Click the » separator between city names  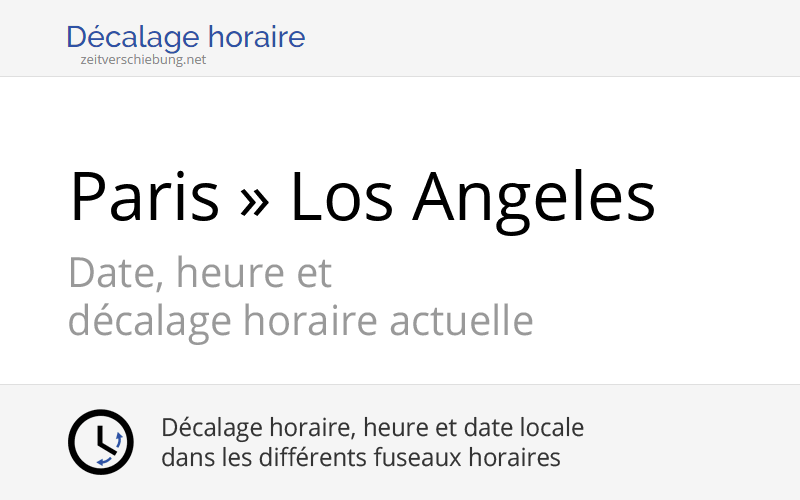tap(255, 197)
